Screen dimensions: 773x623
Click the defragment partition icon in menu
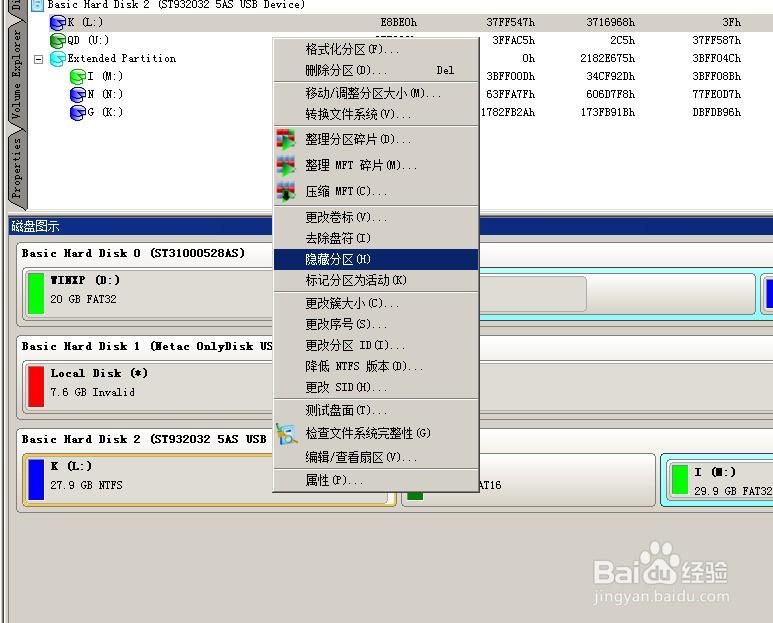285,139
